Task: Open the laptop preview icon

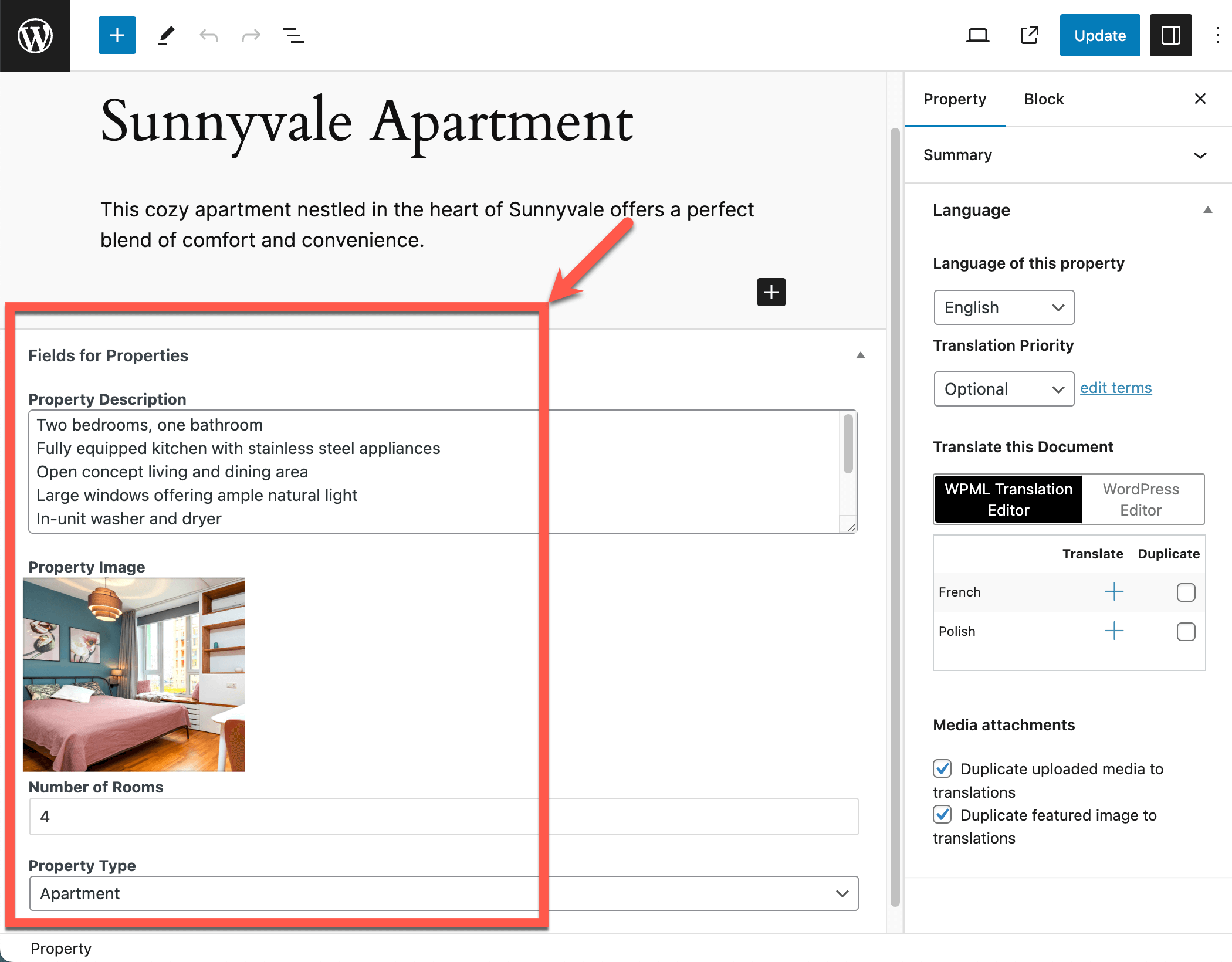Action: tap(977, 35)
